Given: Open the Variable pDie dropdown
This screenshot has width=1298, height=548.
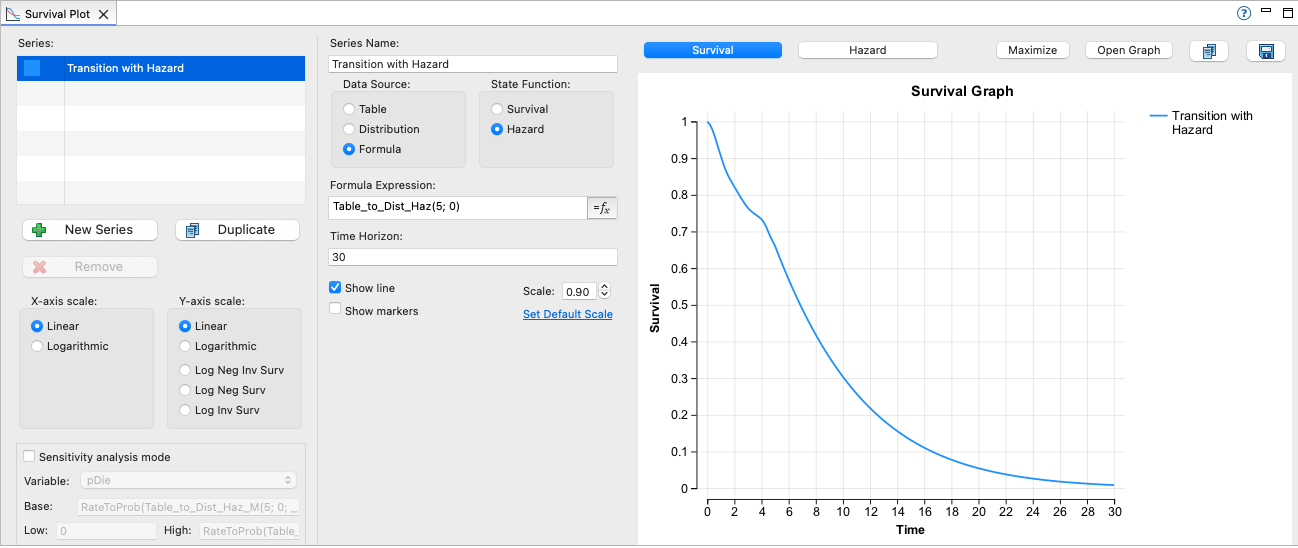Looking at the screenshot, I should click(190, 481).
